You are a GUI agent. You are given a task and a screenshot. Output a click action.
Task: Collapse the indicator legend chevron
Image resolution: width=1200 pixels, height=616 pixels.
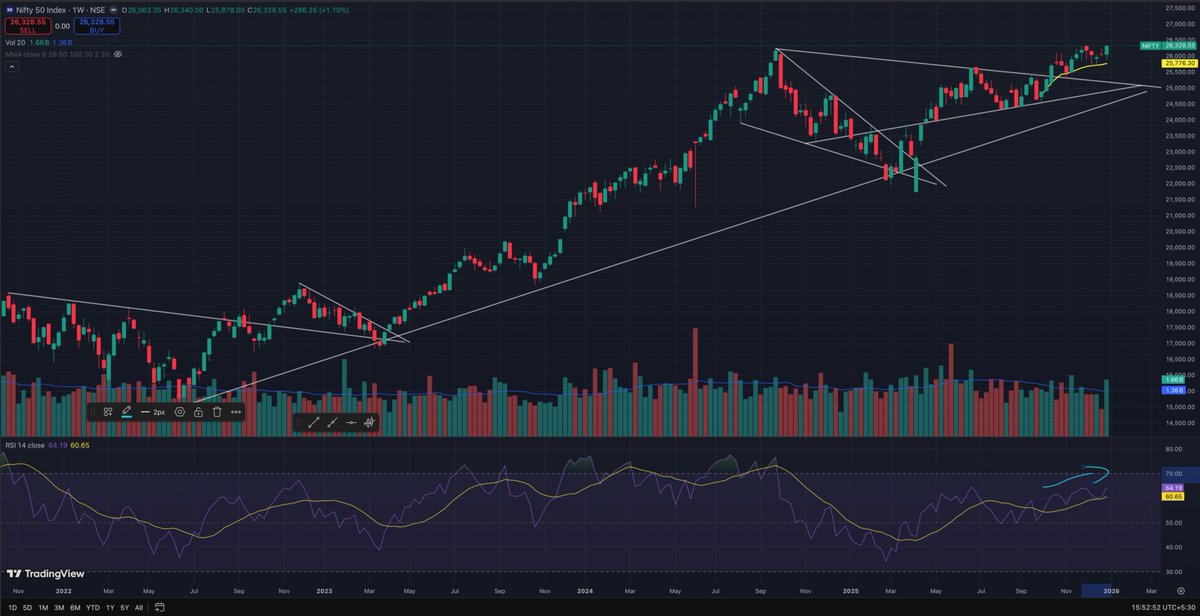pyautogui.click(x=12, y=67)
